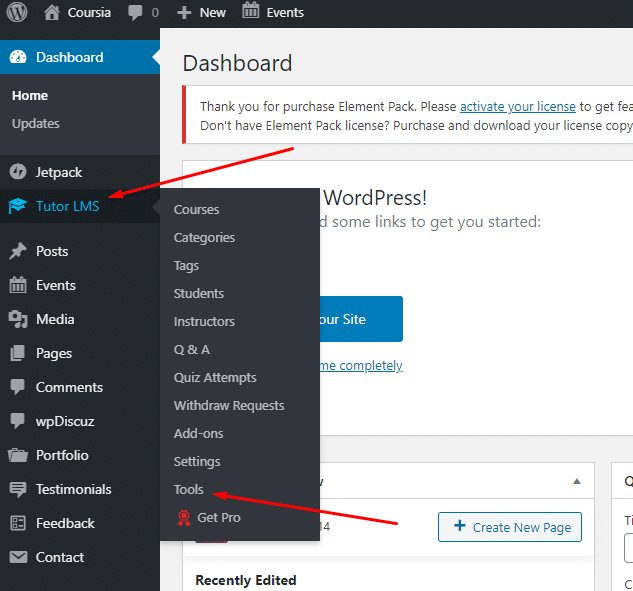
Task: Open Instructors submenu entry
Action: pyautogui.click(x=204, y=322)
